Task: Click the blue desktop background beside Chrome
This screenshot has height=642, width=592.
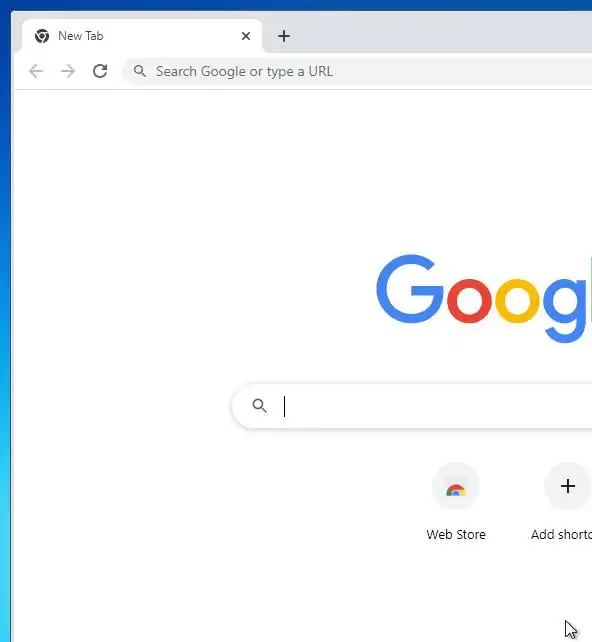Action: click(x=5, y=328)
